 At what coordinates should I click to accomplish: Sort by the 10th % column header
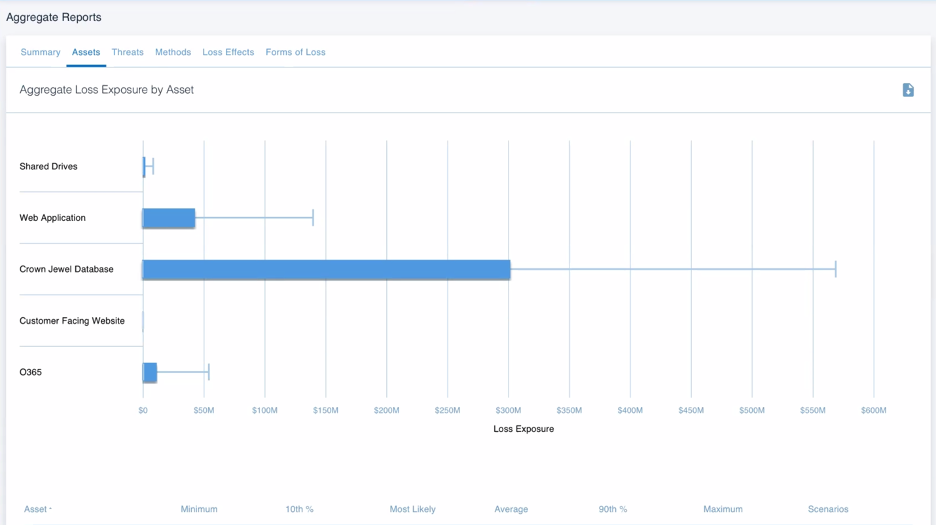point(299,509)
